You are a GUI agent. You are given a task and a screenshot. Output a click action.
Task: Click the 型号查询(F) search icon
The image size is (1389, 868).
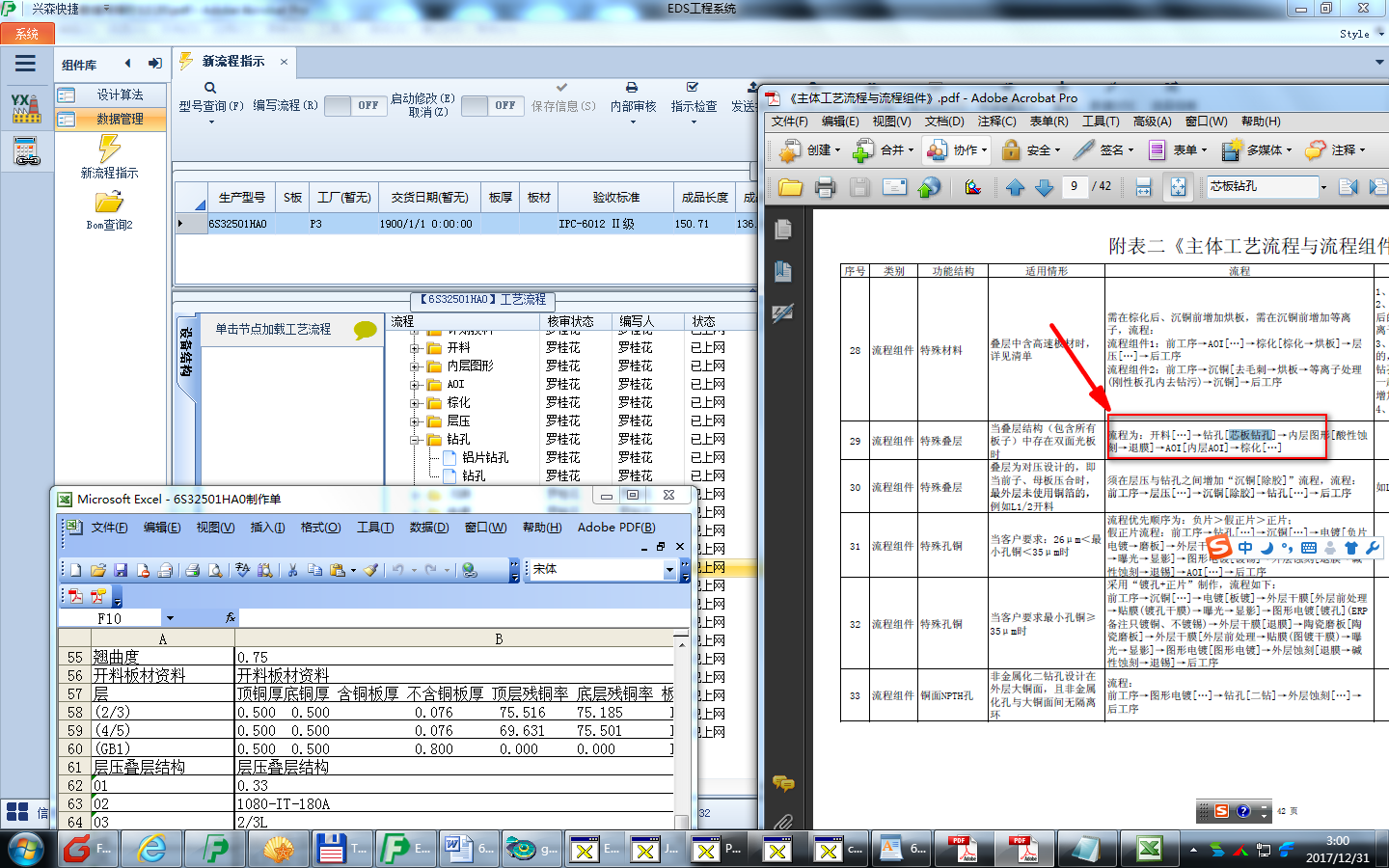(210, 88)
